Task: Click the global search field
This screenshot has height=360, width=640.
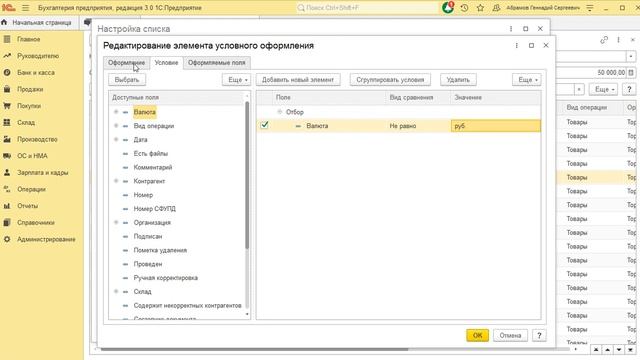Action: click(x=367, y=8)
